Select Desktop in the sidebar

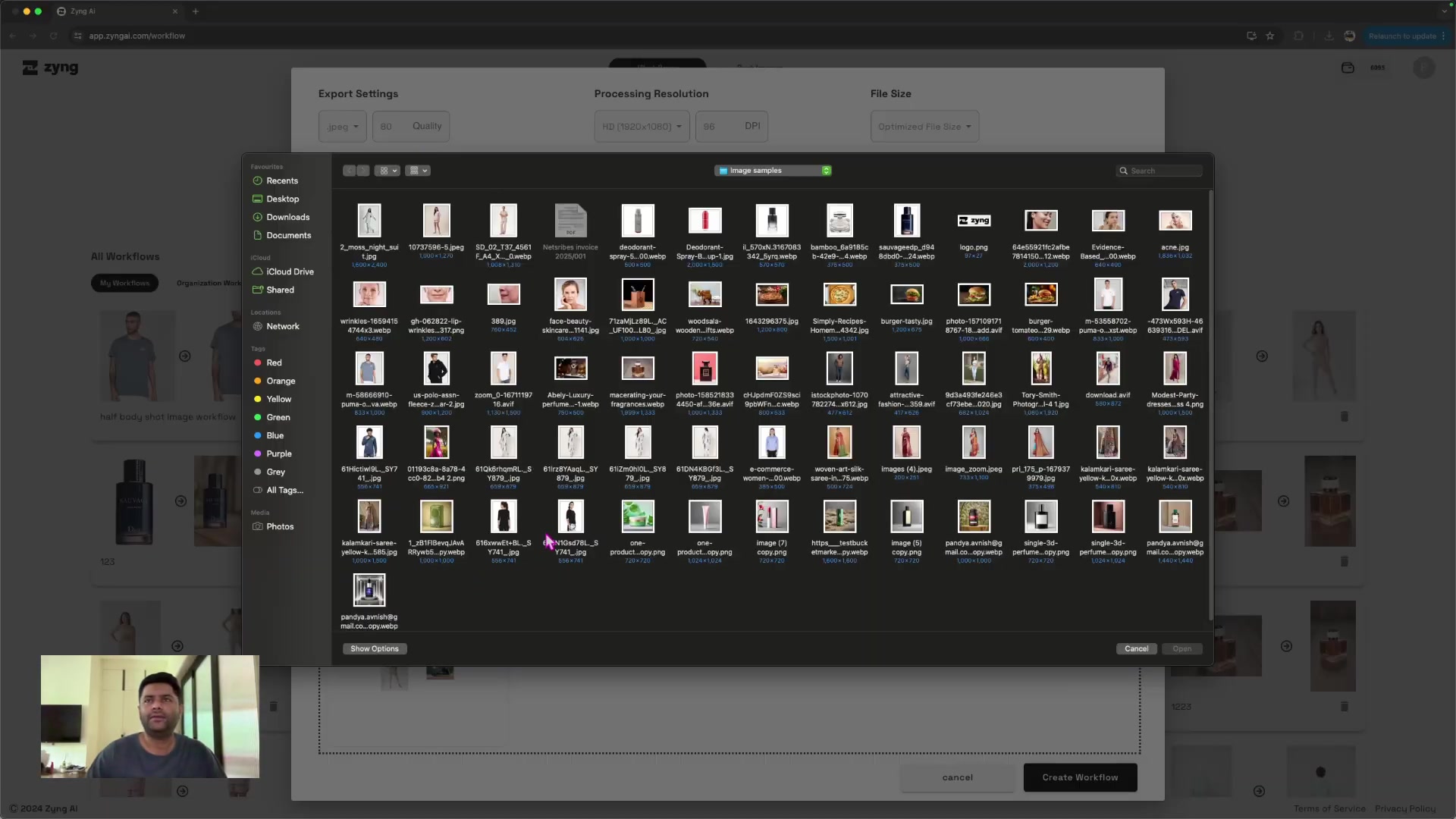point(282,199)
